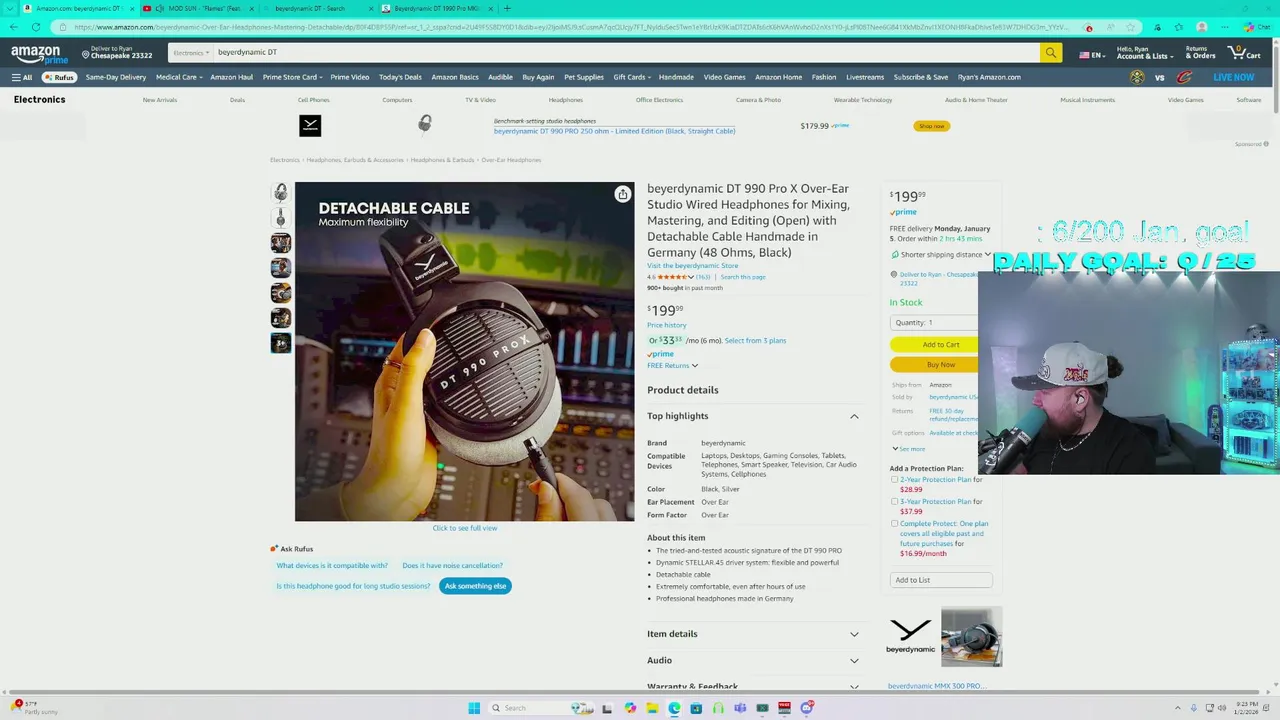Click the Shop now ad button
The image size is (1280, 720).
(931, 126)
